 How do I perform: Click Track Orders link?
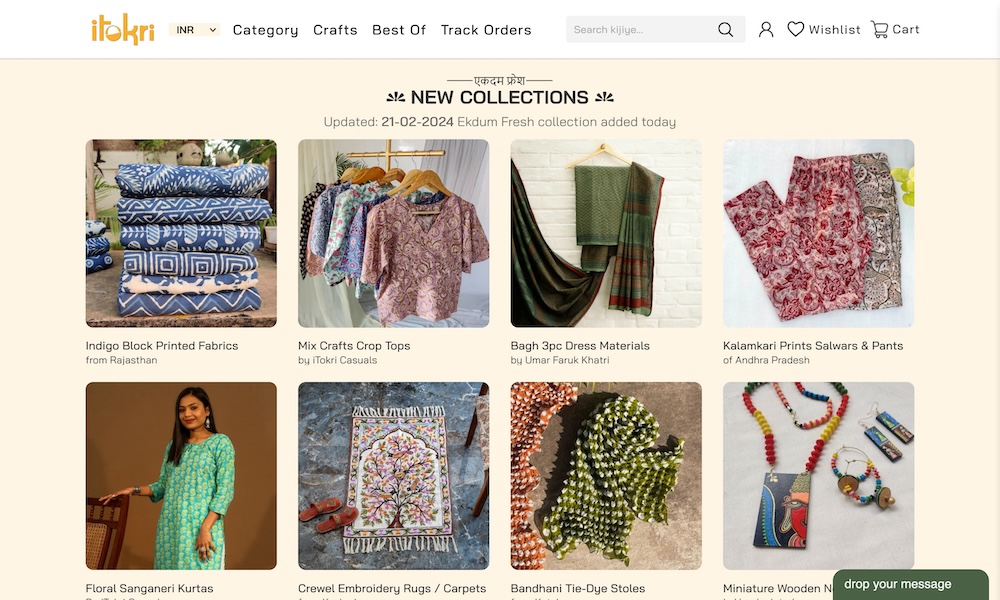coord(486,30)
